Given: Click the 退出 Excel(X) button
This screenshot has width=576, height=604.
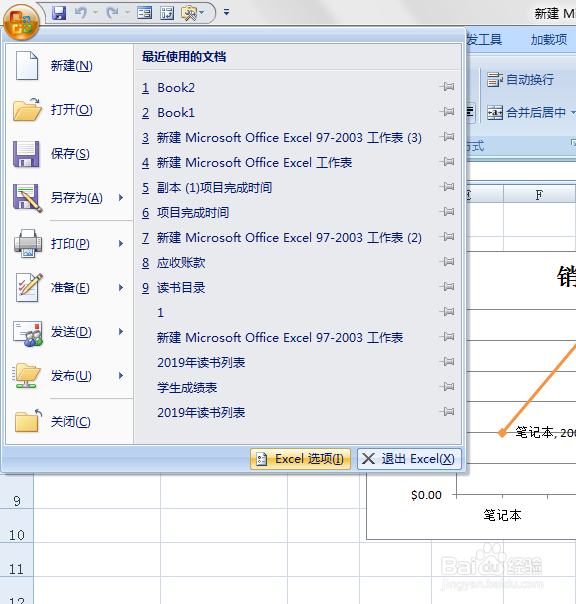Looking at the screenshot, I should [x=409, y=459].
